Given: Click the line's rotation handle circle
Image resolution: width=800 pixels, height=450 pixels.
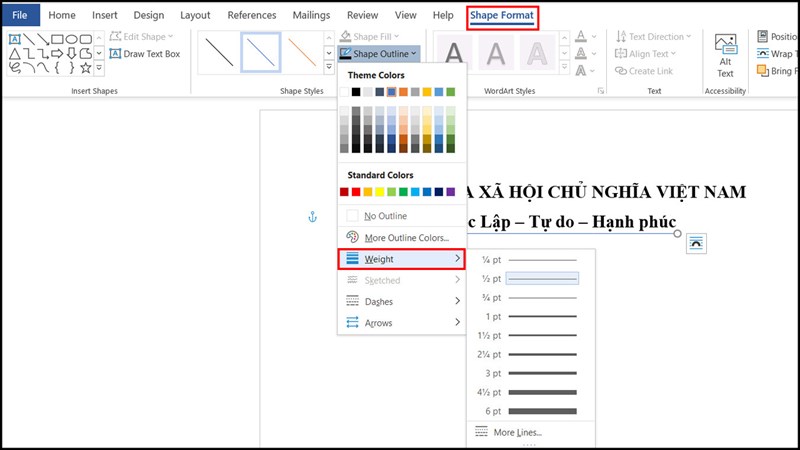Looking at the screenshot, I should 677,233.
